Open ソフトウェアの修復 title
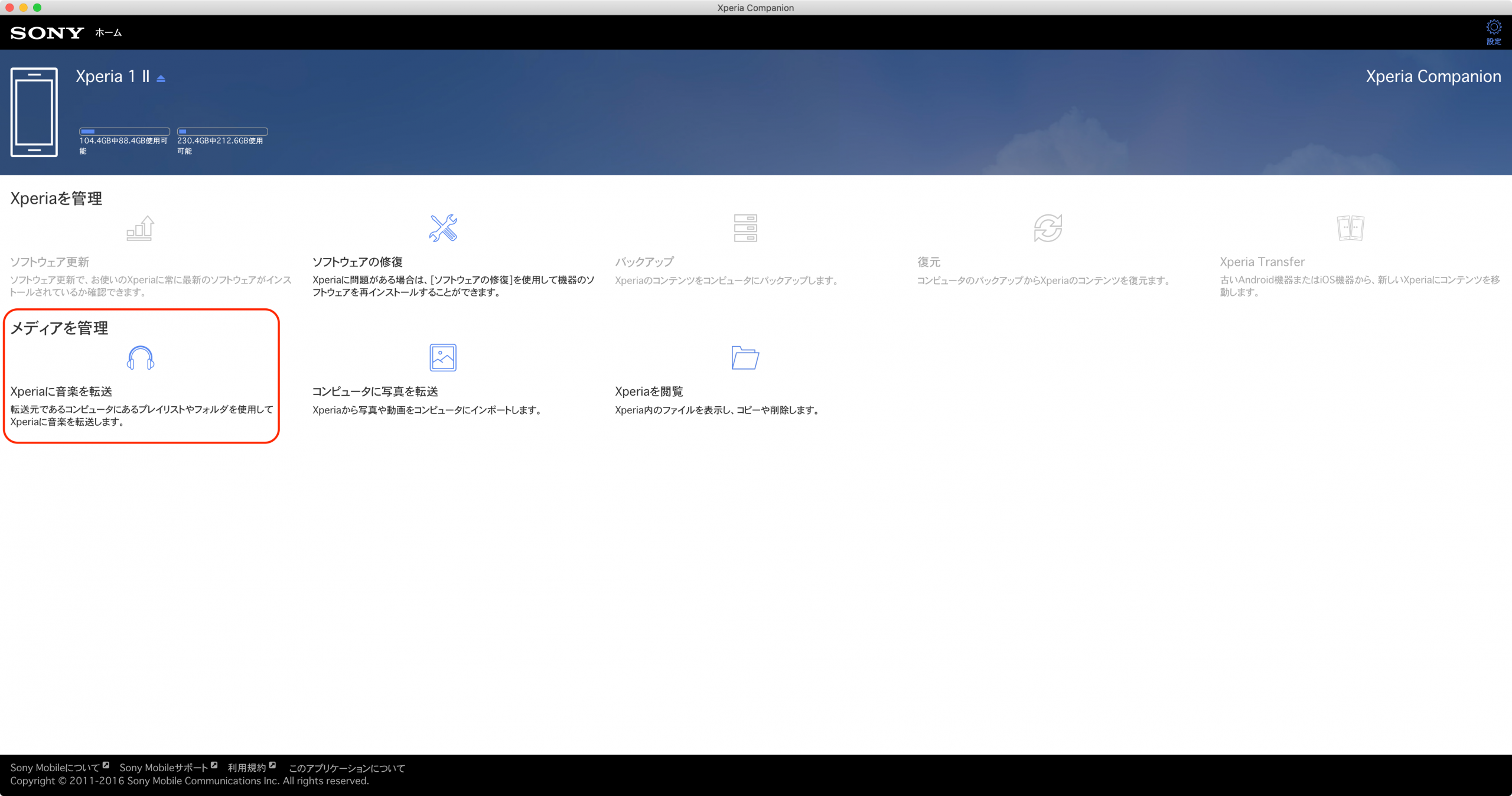This screenshot has width=1512, height=796. click(357, 262)
